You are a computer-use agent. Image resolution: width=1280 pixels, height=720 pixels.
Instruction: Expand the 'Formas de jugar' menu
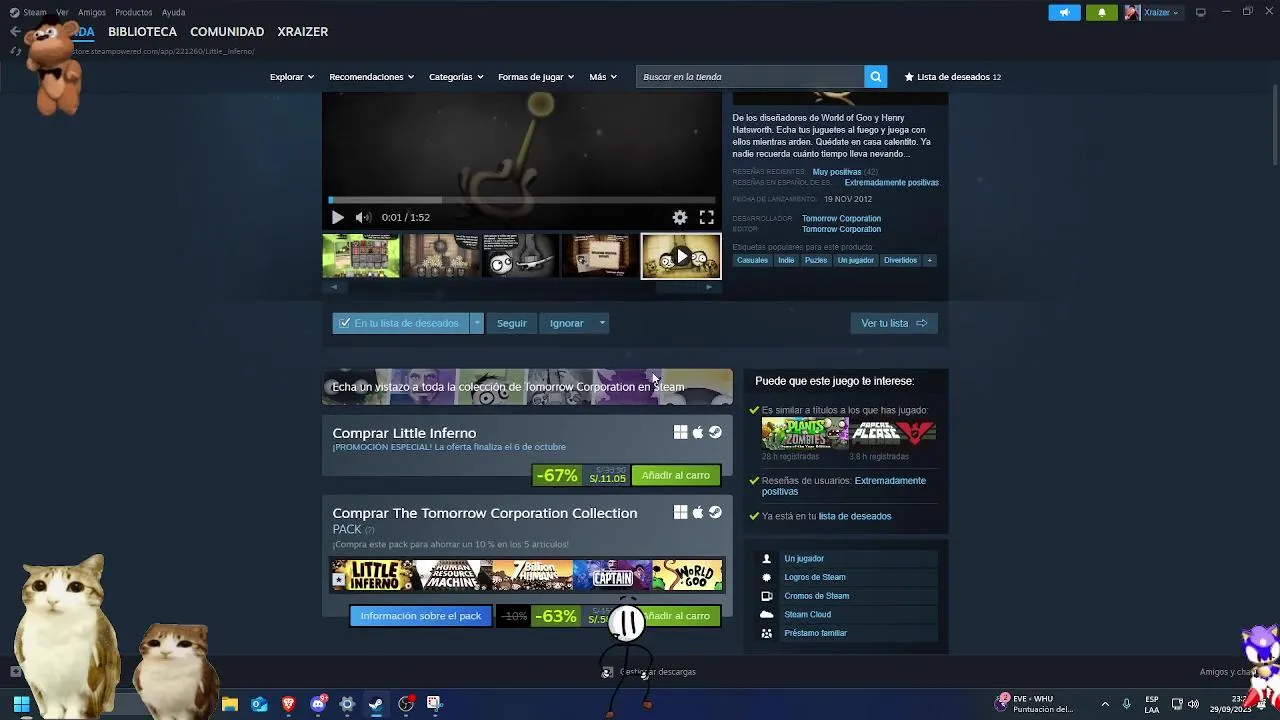pyautogui.click(x=536, y=77)
